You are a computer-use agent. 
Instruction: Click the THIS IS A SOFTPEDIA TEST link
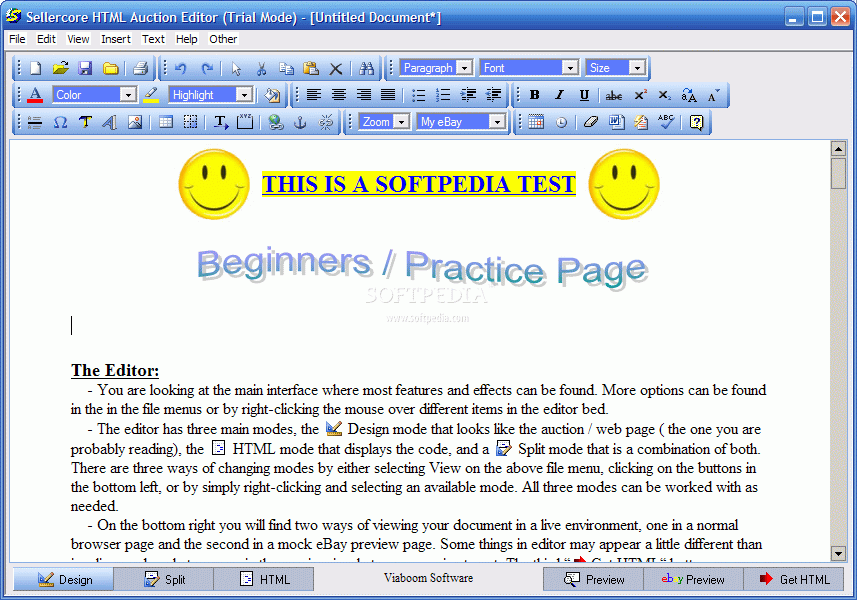pos(419,184)
